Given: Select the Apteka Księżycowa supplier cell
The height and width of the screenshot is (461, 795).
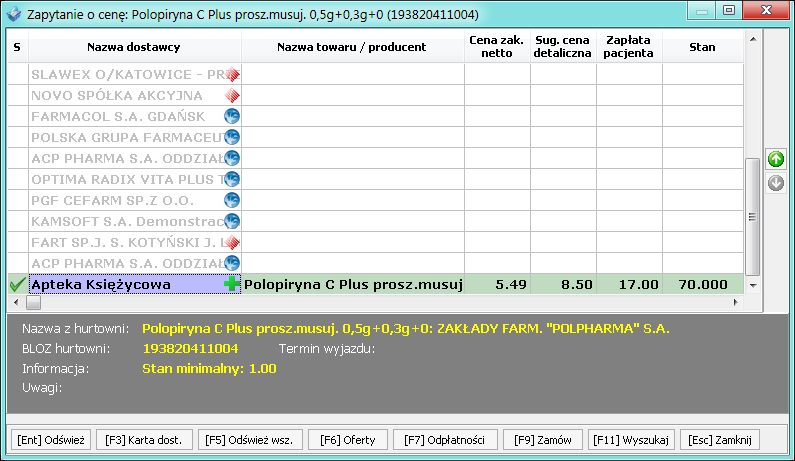Looking at the screenshot, I should 135,284.
